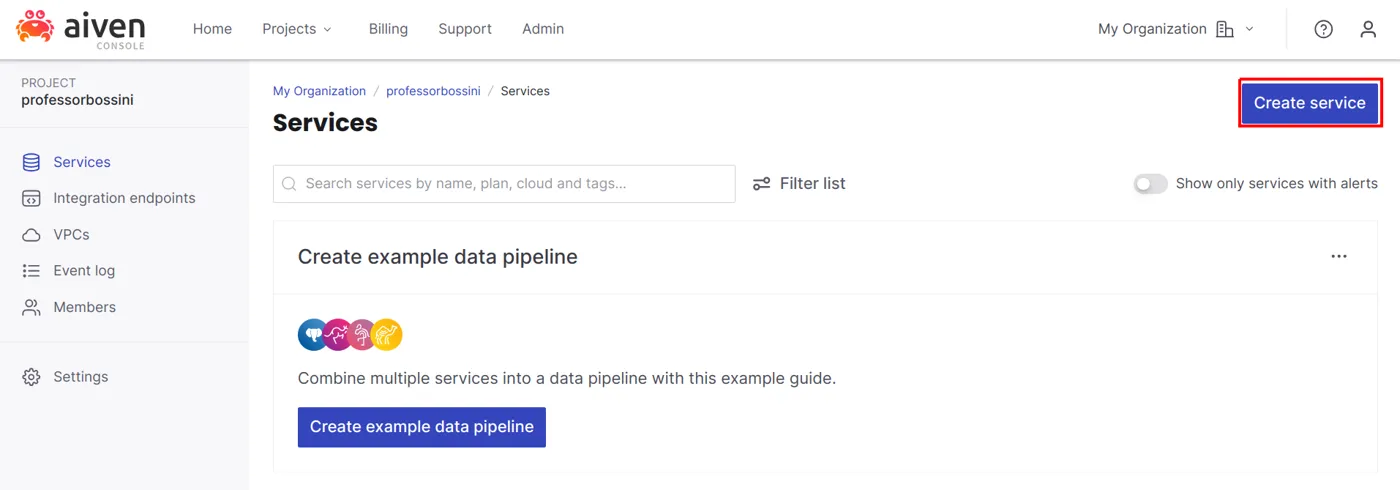Open the My Organization dropdown chevron

coord(1249,29)
